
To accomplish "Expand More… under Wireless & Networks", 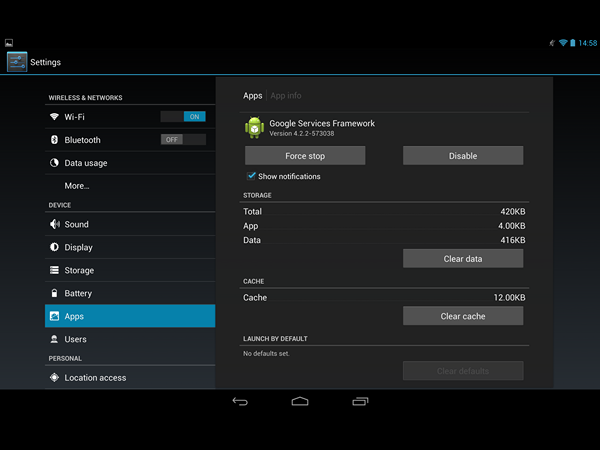I will [77, 186].
